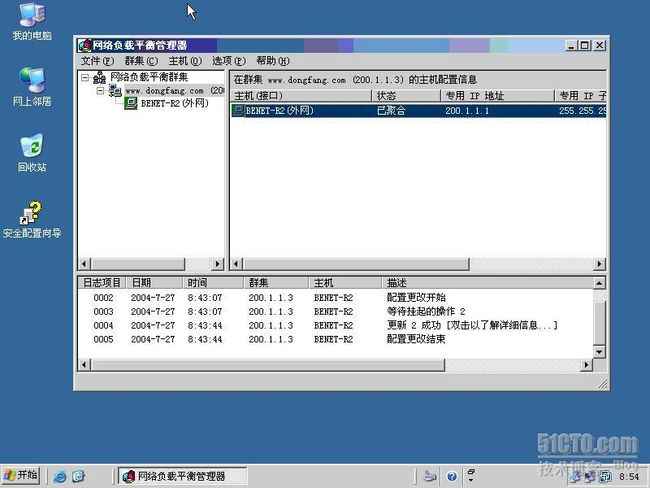This screenshot has height=488, width=650.
Task: Sort by the 状态 column header
Action: [x=406, y=96]
